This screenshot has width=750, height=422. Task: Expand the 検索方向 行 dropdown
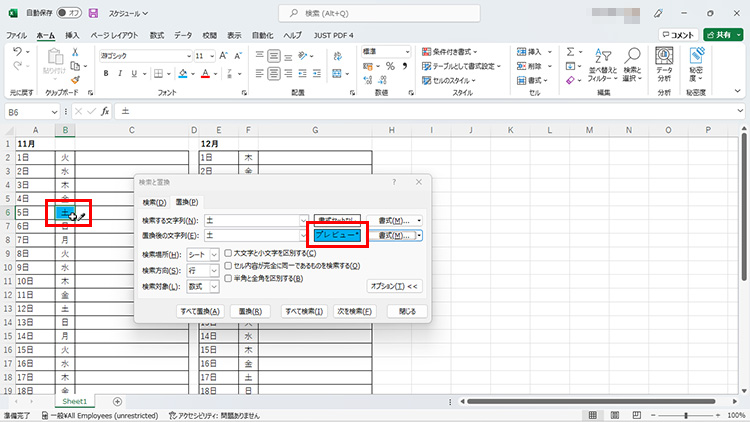[214, 270]
